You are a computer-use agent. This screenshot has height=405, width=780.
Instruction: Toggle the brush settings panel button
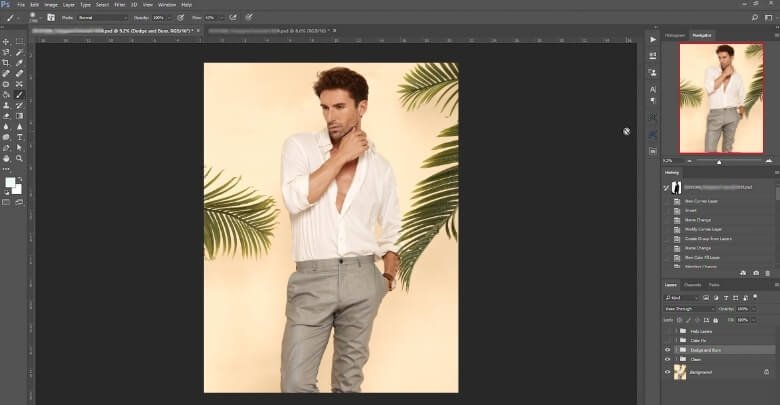click(51, 17)
